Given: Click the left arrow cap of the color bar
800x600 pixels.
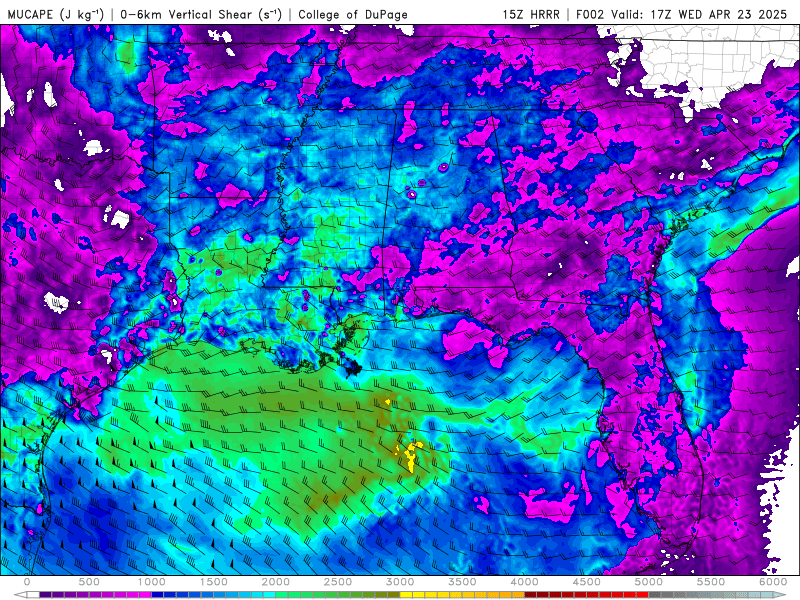Looking at the screenshot, I should click(20, 595).
